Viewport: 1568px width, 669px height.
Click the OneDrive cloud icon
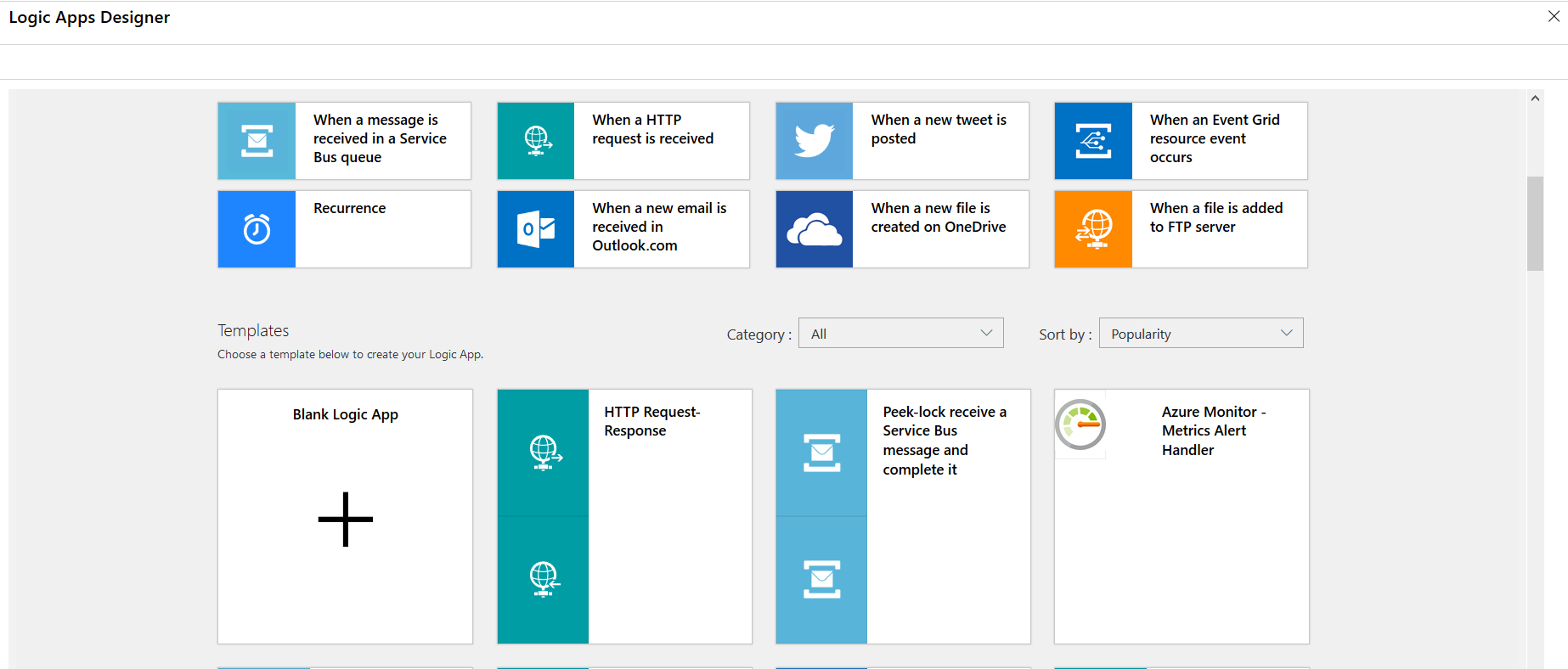[x=815, y=229]
